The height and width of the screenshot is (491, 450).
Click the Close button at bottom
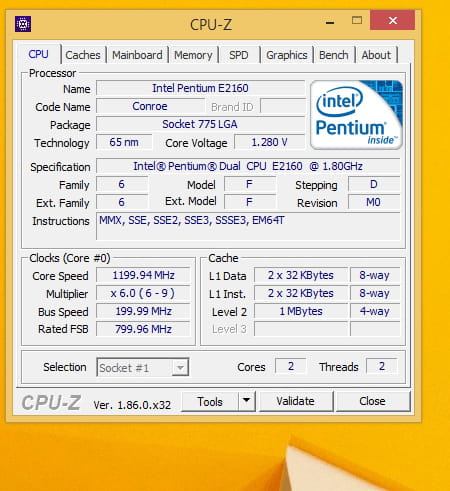click(x=373, y=401)
